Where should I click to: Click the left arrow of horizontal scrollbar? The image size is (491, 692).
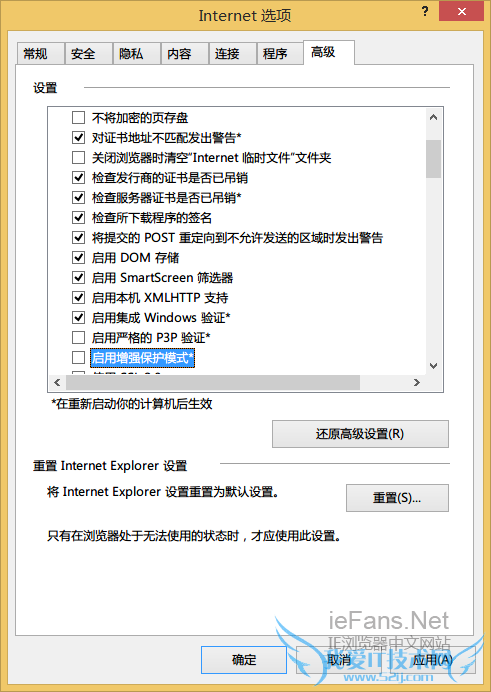(x=57, y=382)
